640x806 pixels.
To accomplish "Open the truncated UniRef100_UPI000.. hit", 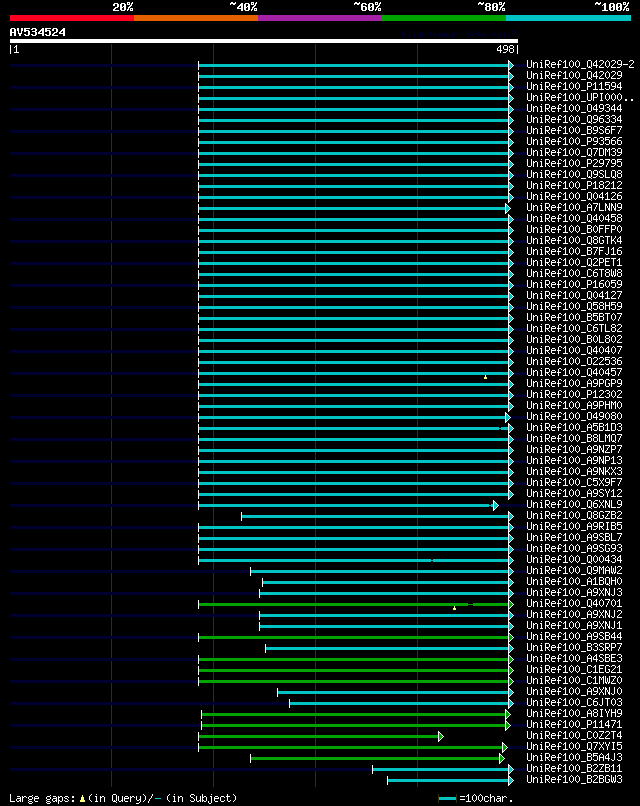I will [x=580, y=97].
